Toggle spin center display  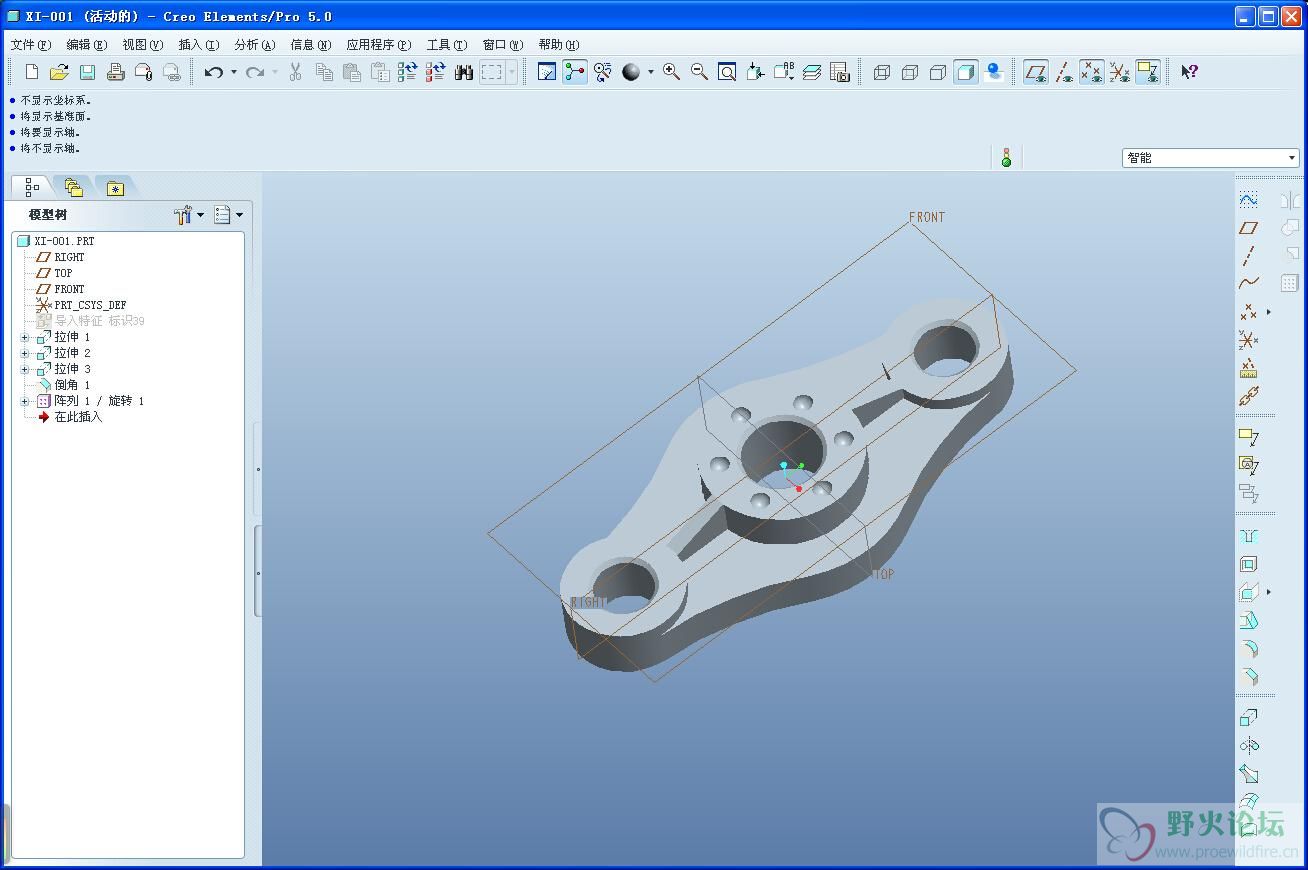pos(575,72)
